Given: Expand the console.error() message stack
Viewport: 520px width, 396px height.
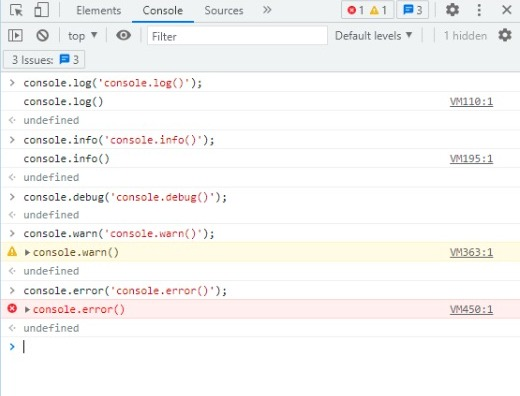Looking at the screenshot, I should click(x=27, y=310).
